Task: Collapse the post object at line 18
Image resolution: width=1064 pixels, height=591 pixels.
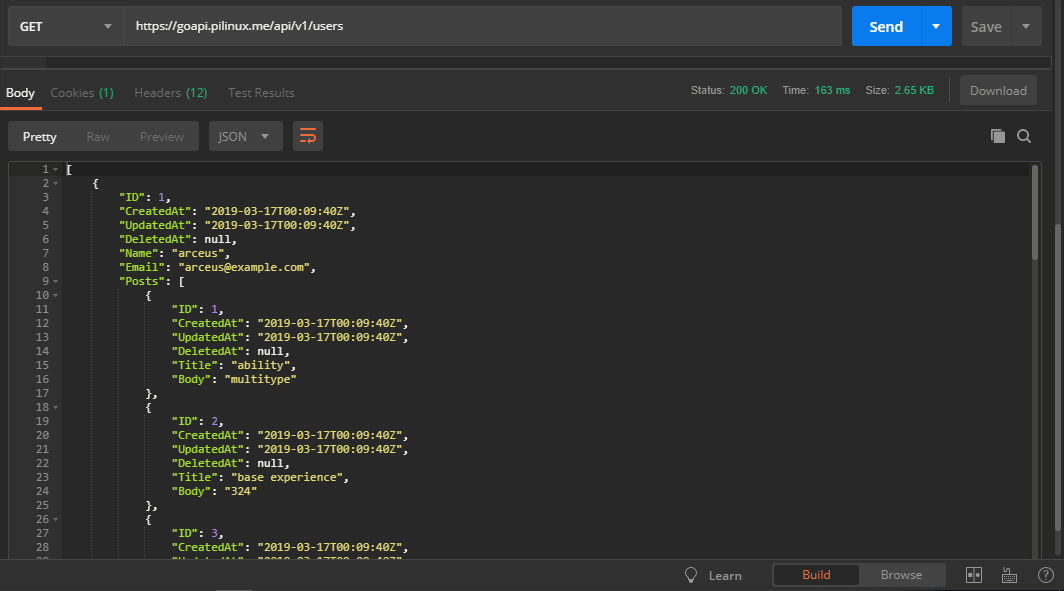Action: click(x=56, y=408)
